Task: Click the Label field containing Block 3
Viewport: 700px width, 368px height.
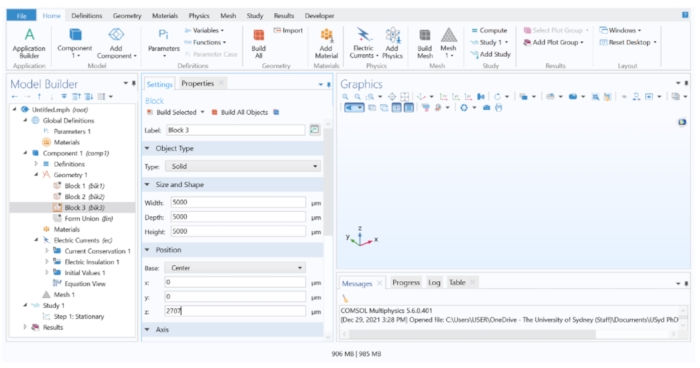Action: [x=236, y=130]
